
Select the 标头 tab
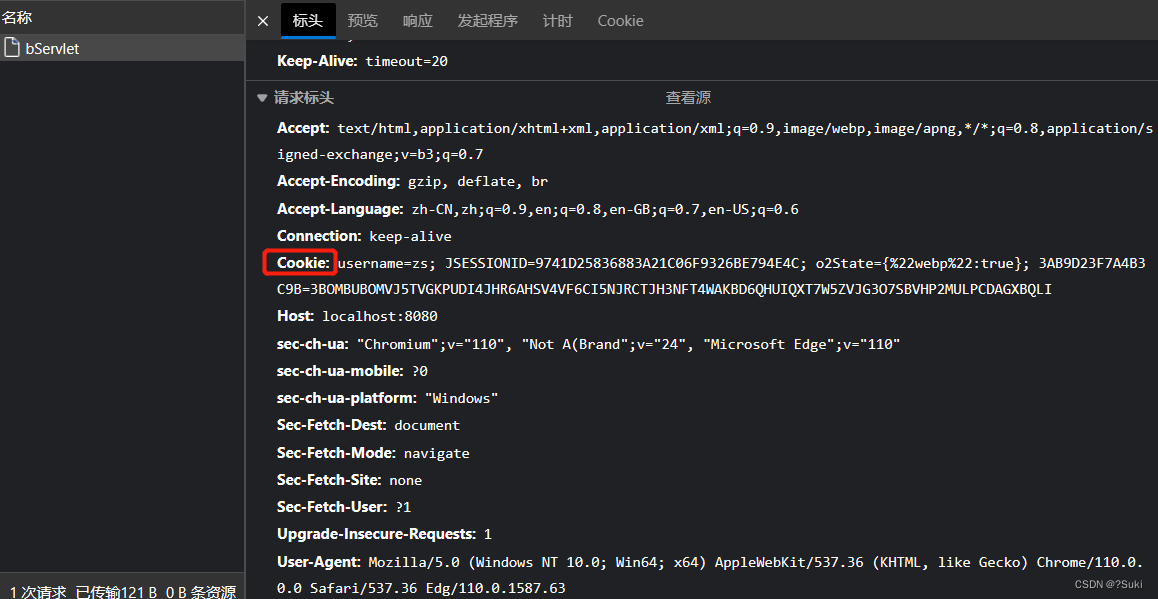coord(308,21)
